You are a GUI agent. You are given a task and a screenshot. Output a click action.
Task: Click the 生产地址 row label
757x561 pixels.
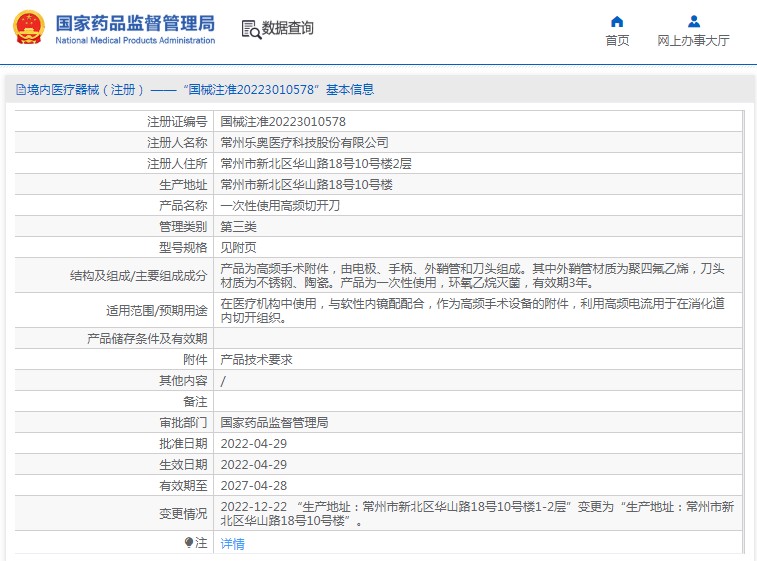183,184
